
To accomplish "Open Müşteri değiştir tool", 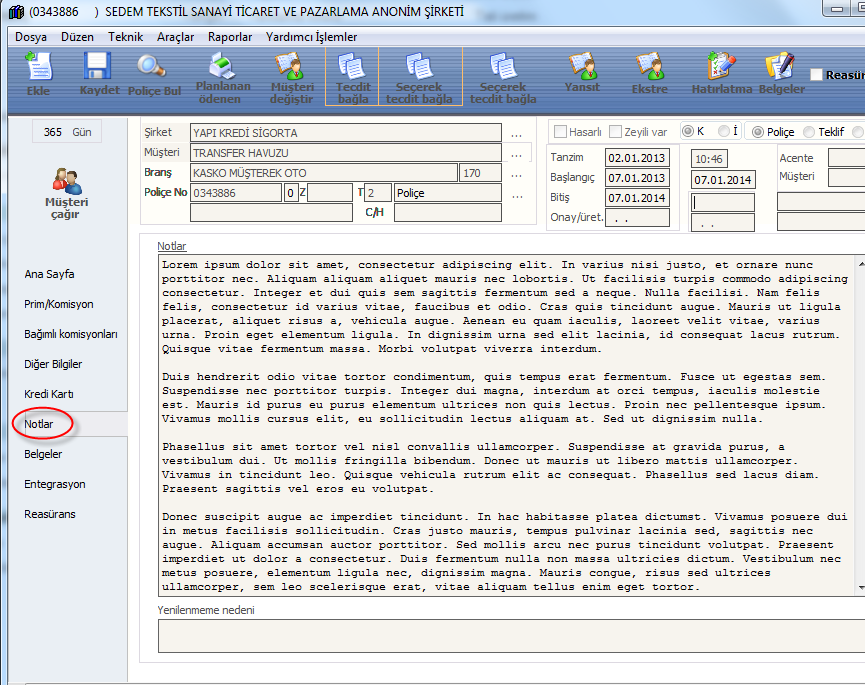I will point(292,76).
